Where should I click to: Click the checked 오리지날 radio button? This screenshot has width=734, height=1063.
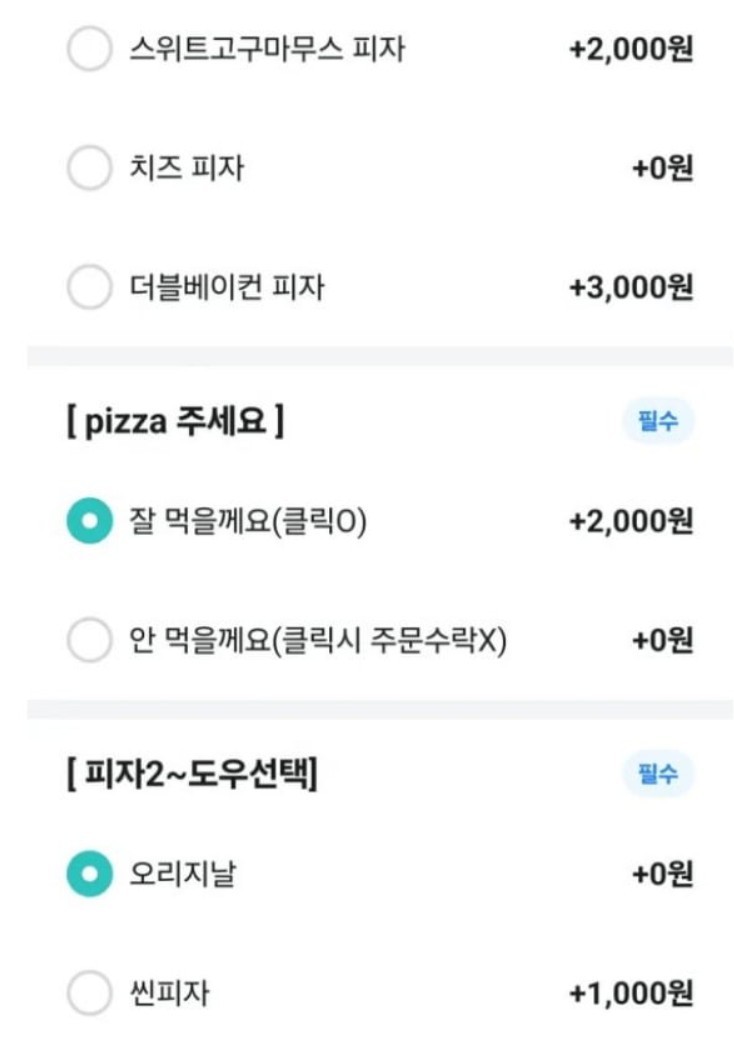89,874
